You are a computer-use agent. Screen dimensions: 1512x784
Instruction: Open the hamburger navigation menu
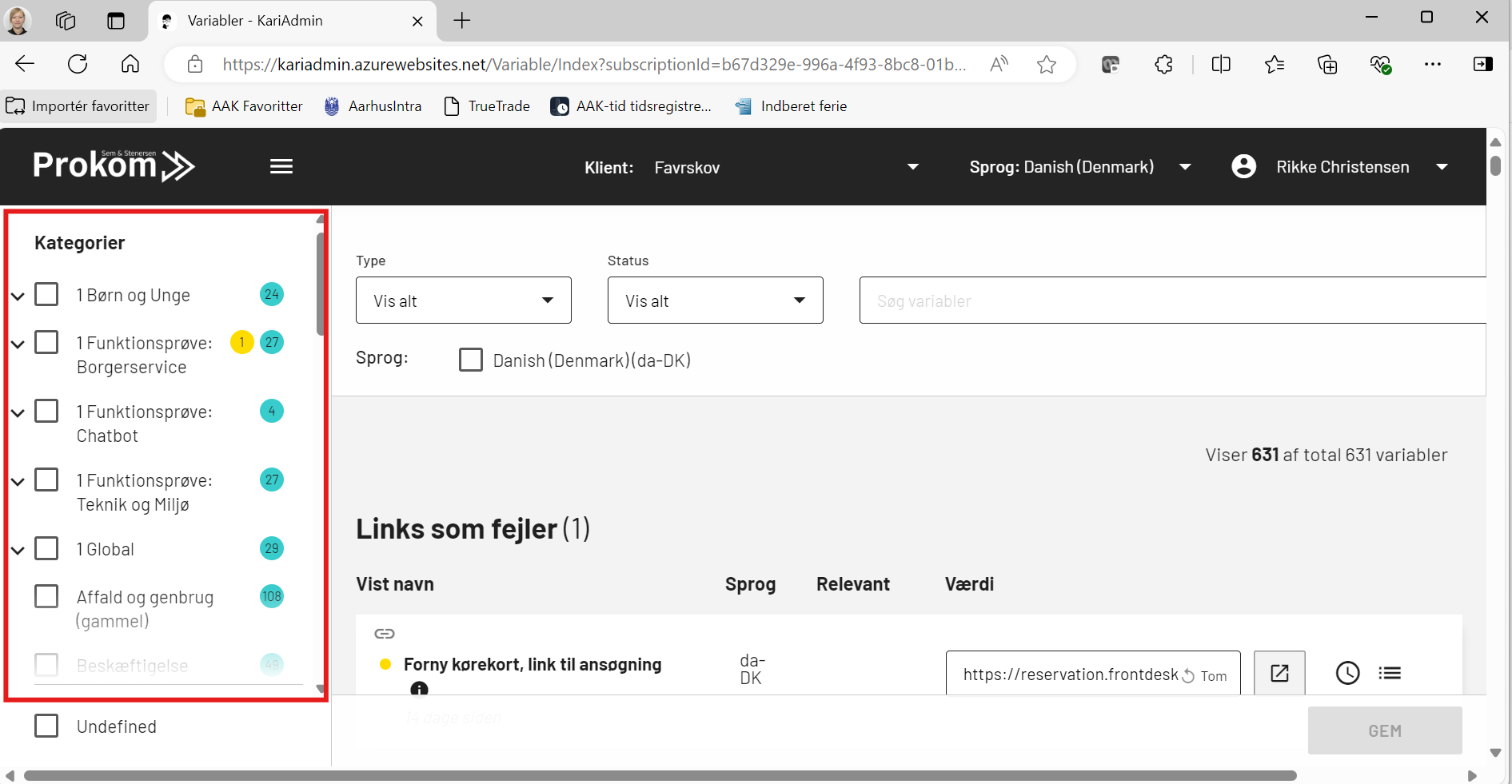click(x=281, y=166)
